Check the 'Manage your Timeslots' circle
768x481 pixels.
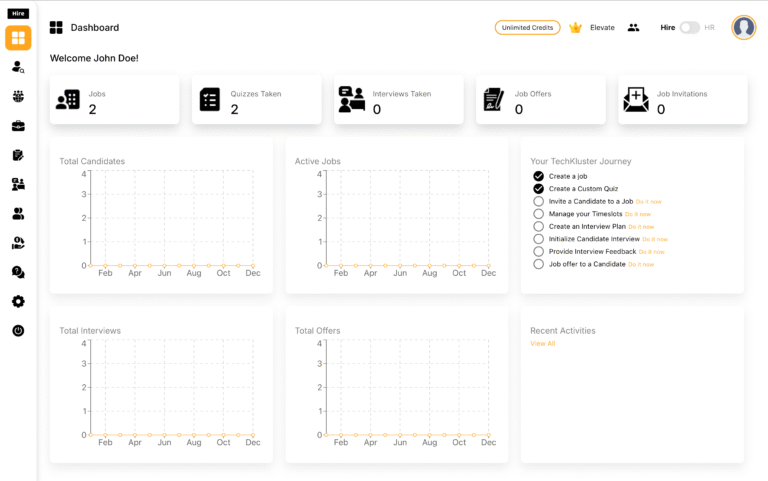(539, 214)
